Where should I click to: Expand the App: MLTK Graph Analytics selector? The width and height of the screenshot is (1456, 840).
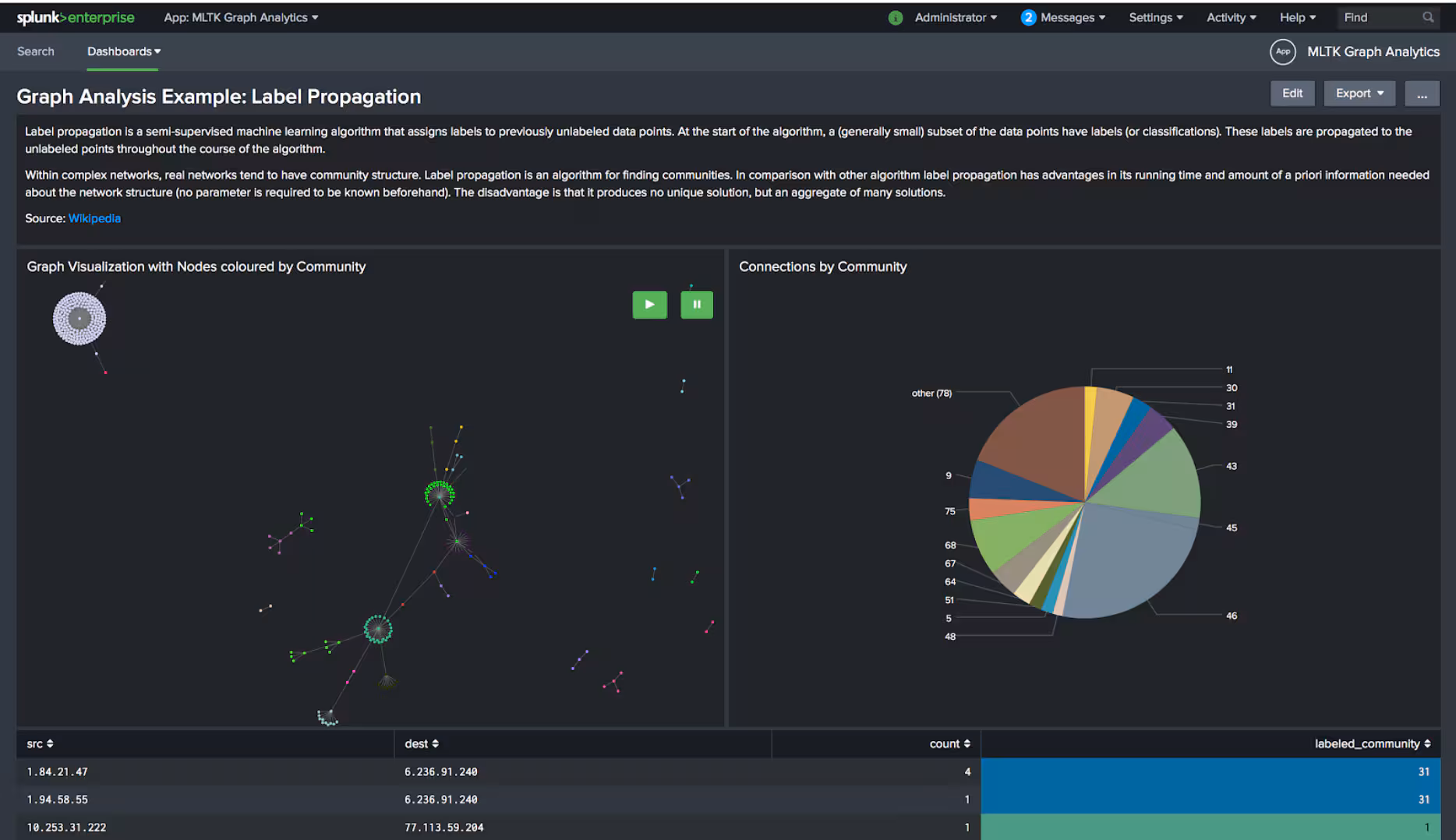pos(241,17)
